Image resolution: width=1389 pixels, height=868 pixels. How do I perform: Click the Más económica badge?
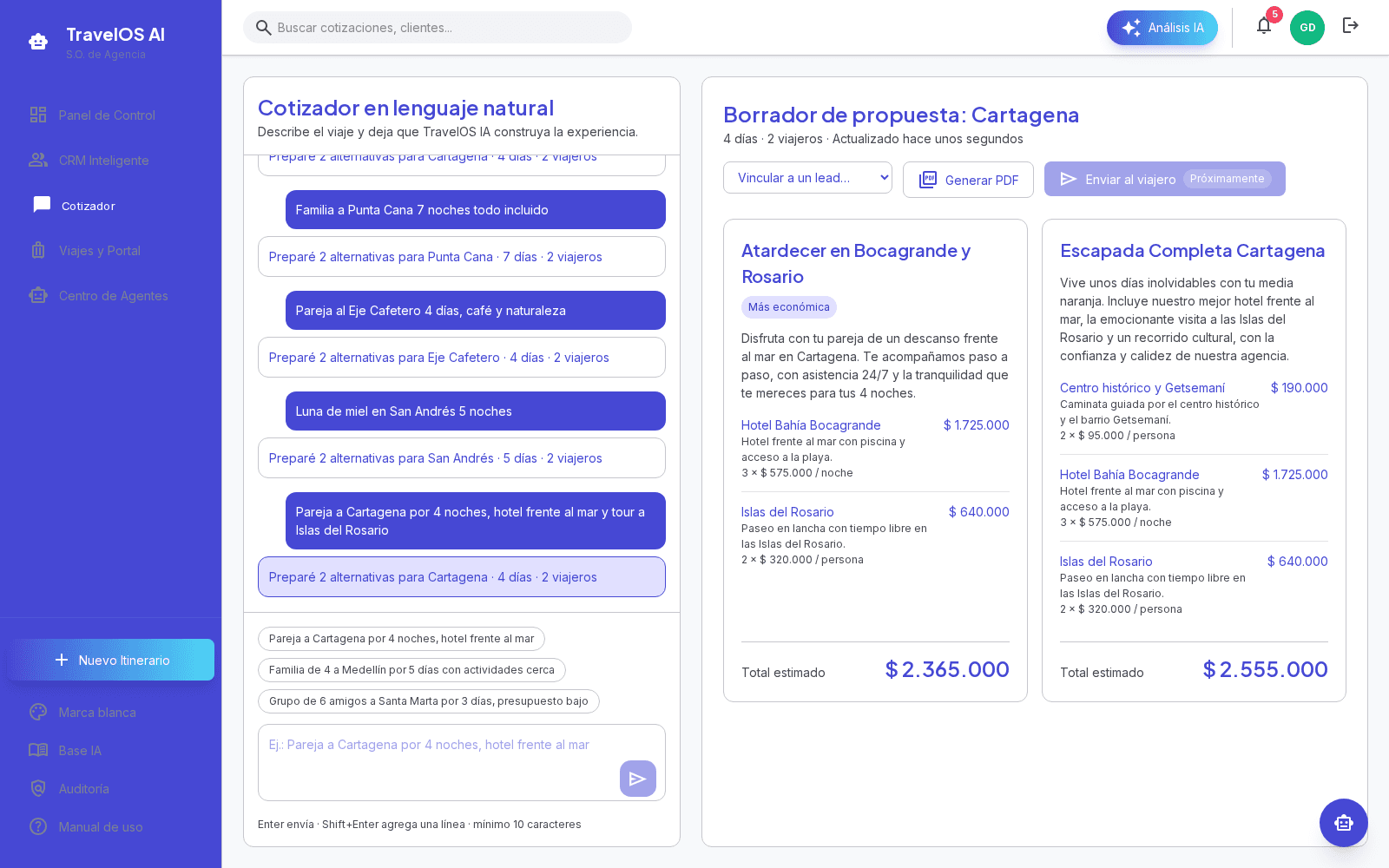coord(789,307)
